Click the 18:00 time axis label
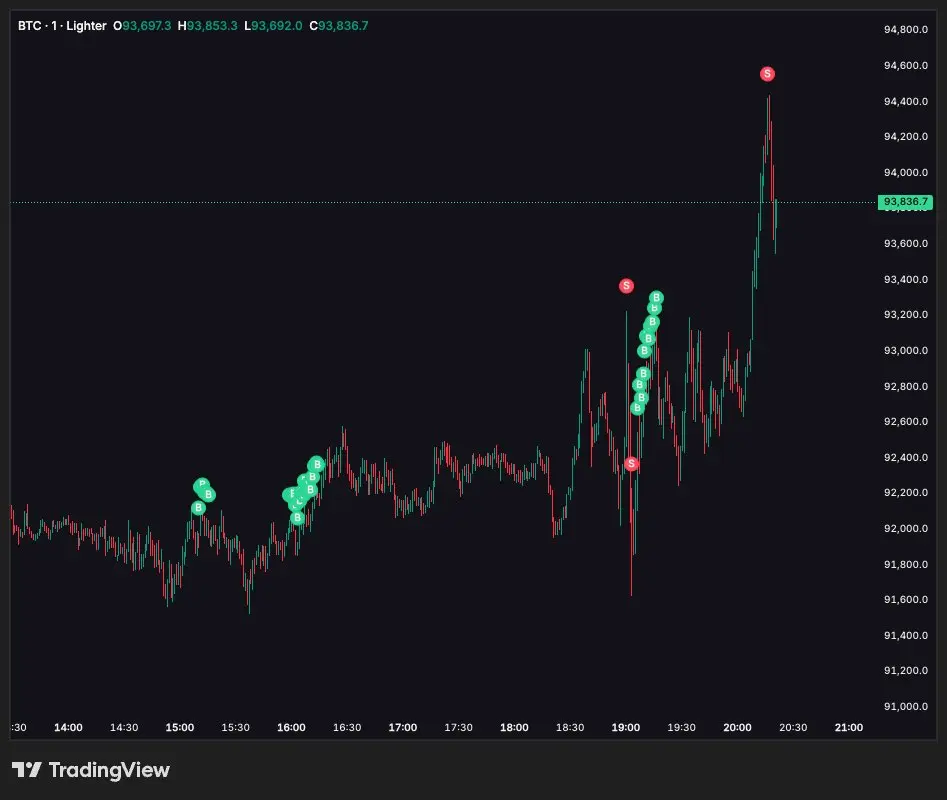Viewport: 947px width, 800px height. click(x=514, y=728)
